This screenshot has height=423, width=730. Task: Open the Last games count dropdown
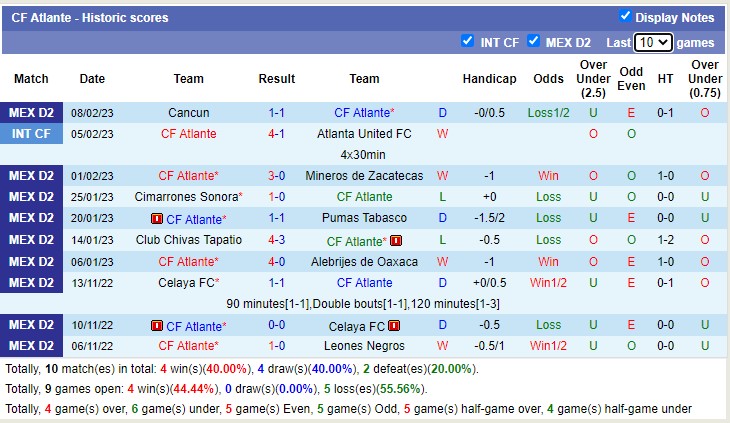(x=653, y=43)
